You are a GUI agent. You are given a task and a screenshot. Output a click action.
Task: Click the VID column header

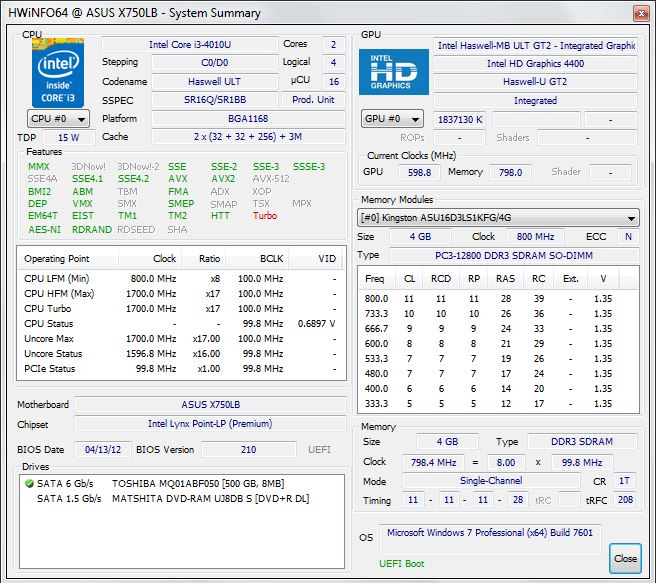click(x=317, y=258)
